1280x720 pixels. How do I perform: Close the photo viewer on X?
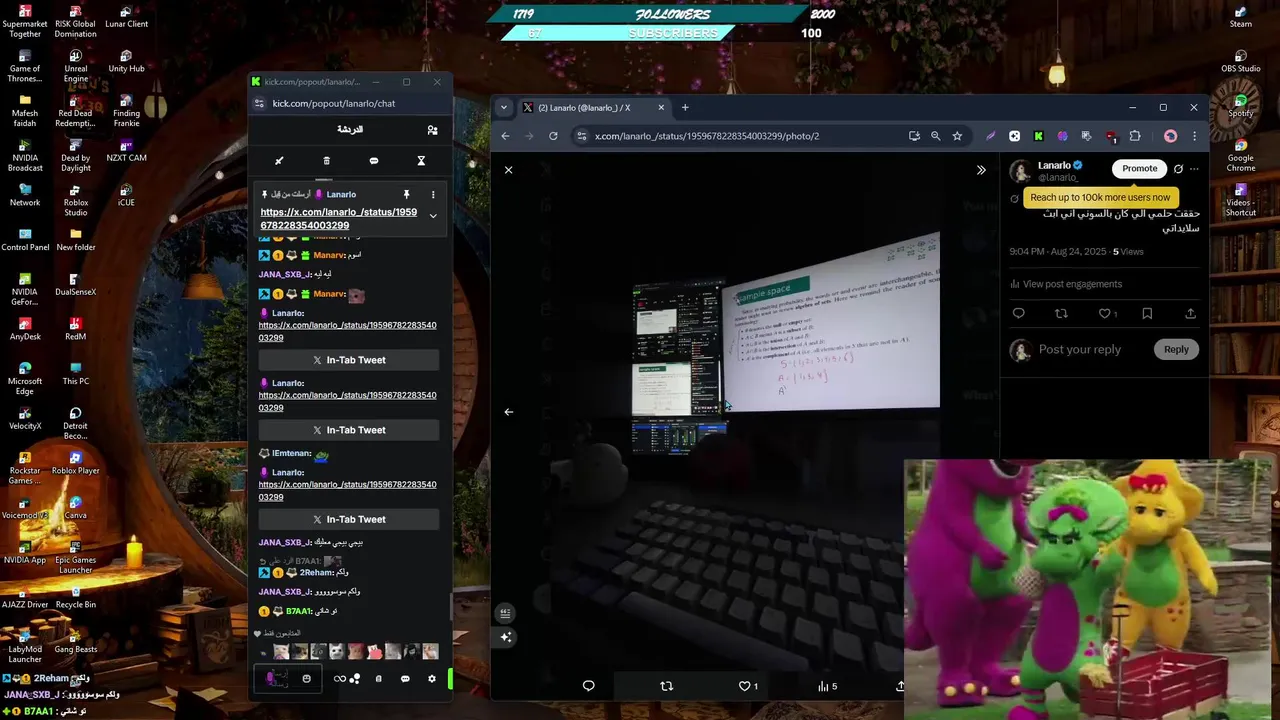pyautogui.click(x=508, y=170)
